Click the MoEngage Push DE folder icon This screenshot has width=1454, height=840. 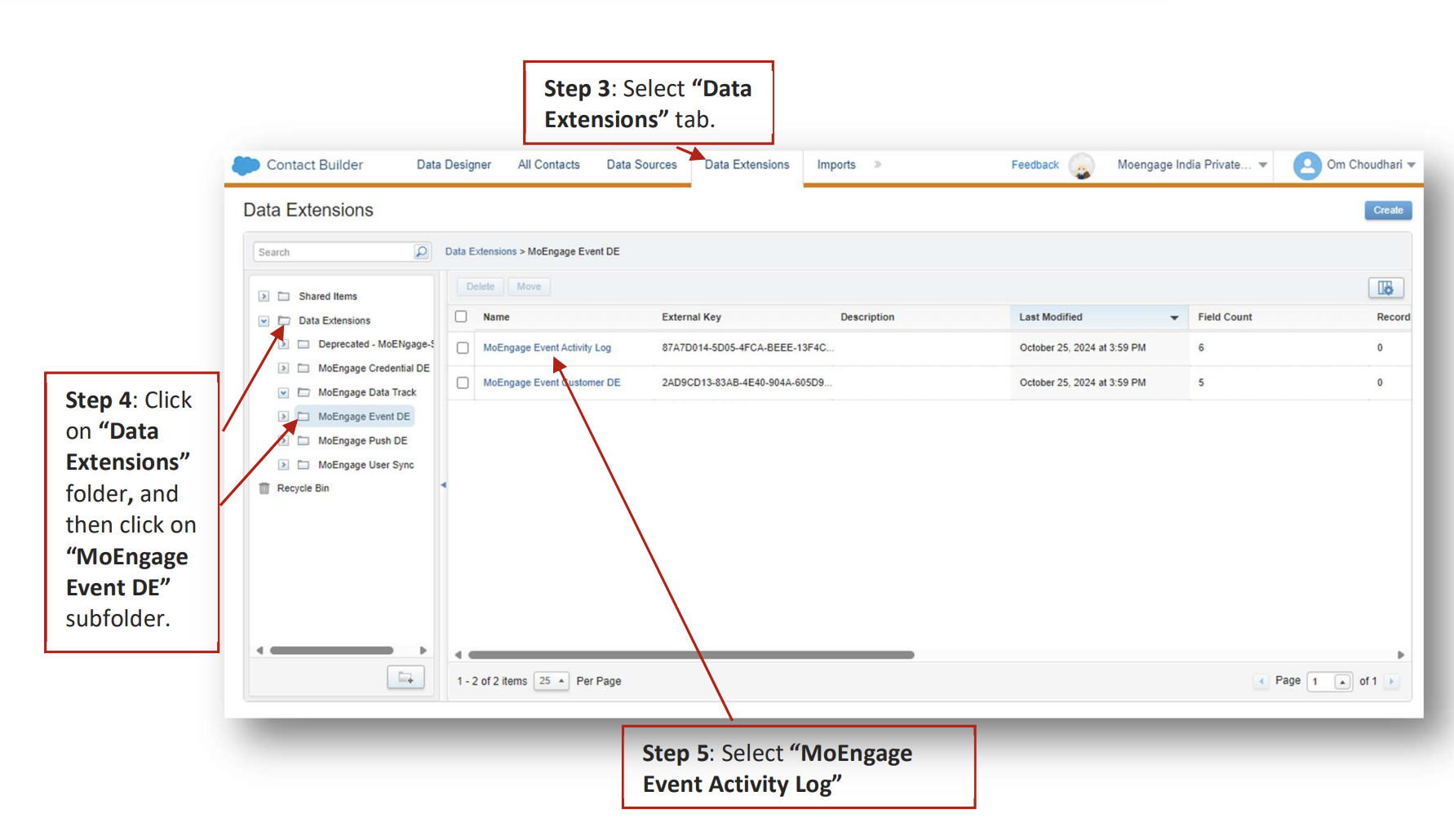pyautogui.click(x=304, y=440)
